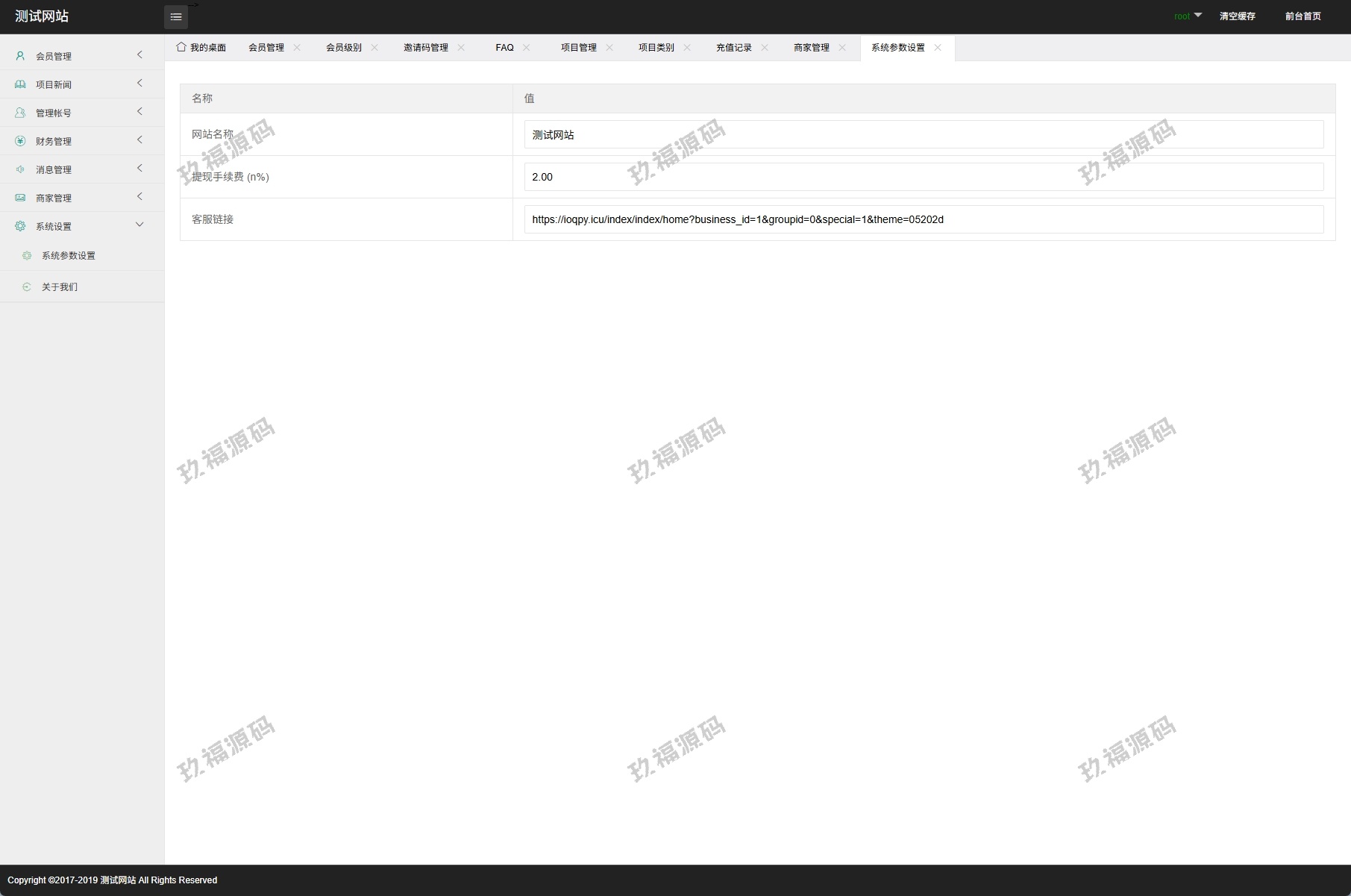This screenshot has height=896, width=1351.
Task: Click the 清空缓存 link
Action: [1237, 16]
